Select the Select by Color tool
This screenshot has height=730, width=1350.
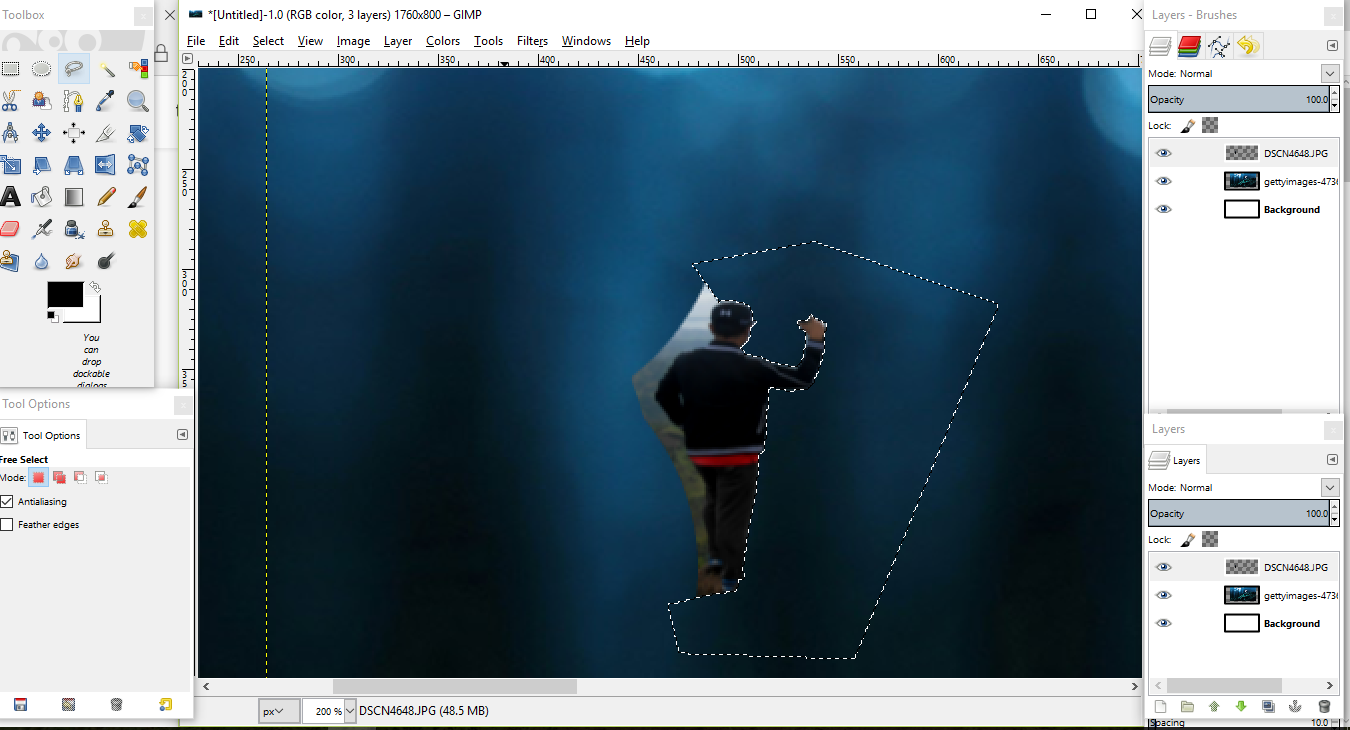(x=138, y=69)
